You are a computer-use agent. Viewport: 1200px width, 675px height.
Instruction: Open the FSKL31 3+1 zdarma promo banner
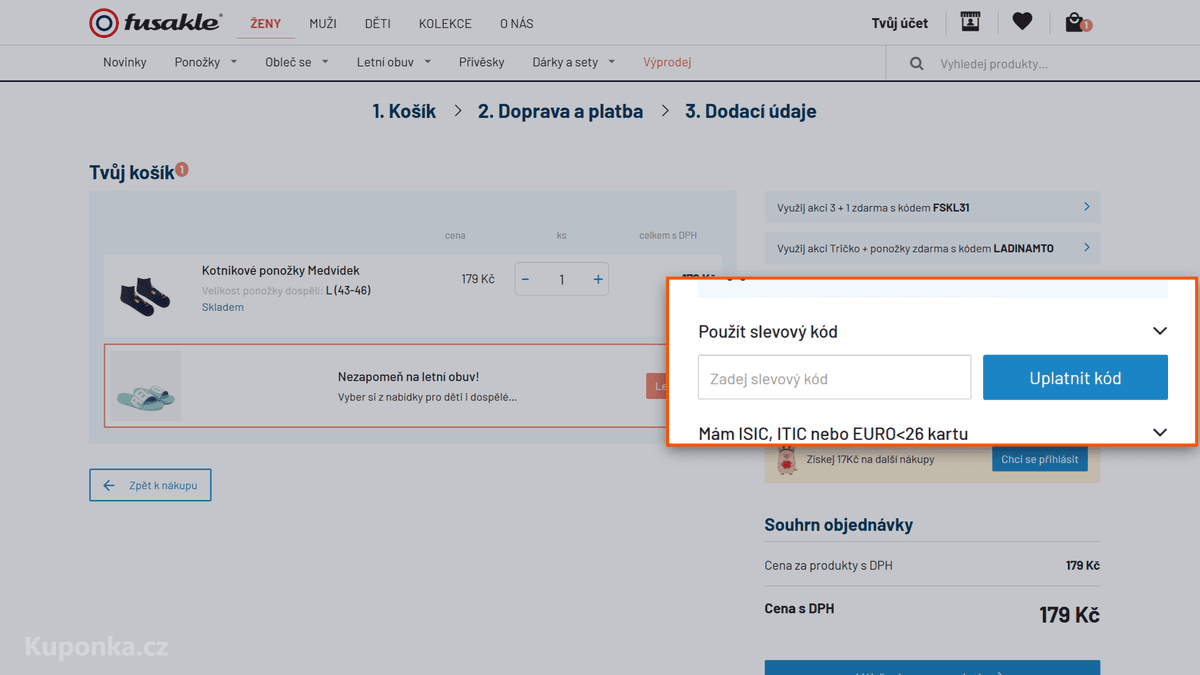pos(932,208)
